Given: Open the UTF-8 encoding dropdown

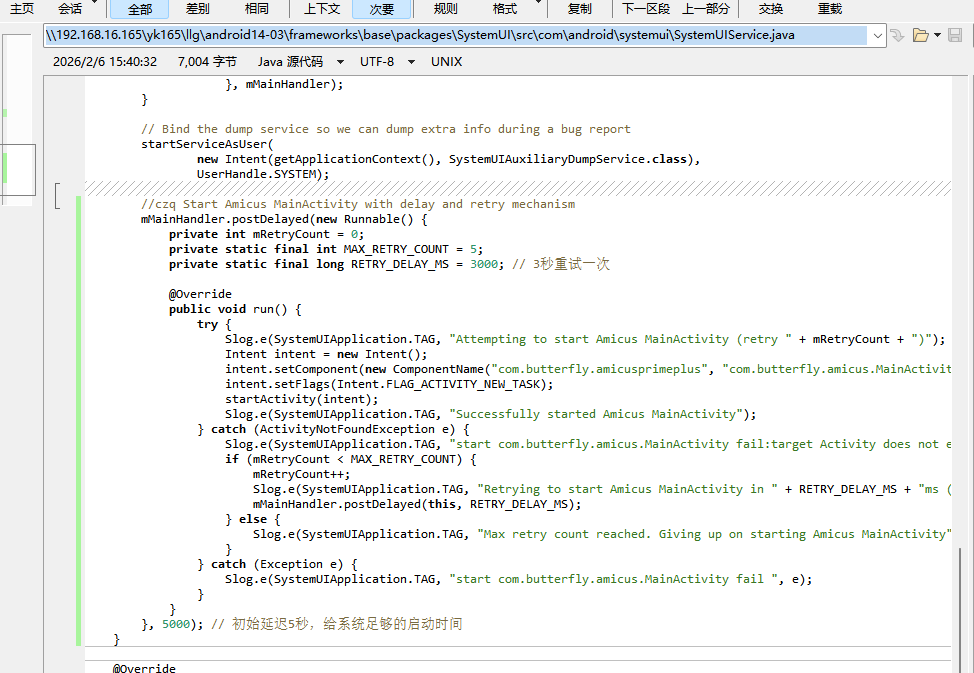Looking at the screenshot, I should tap(387, 62).
